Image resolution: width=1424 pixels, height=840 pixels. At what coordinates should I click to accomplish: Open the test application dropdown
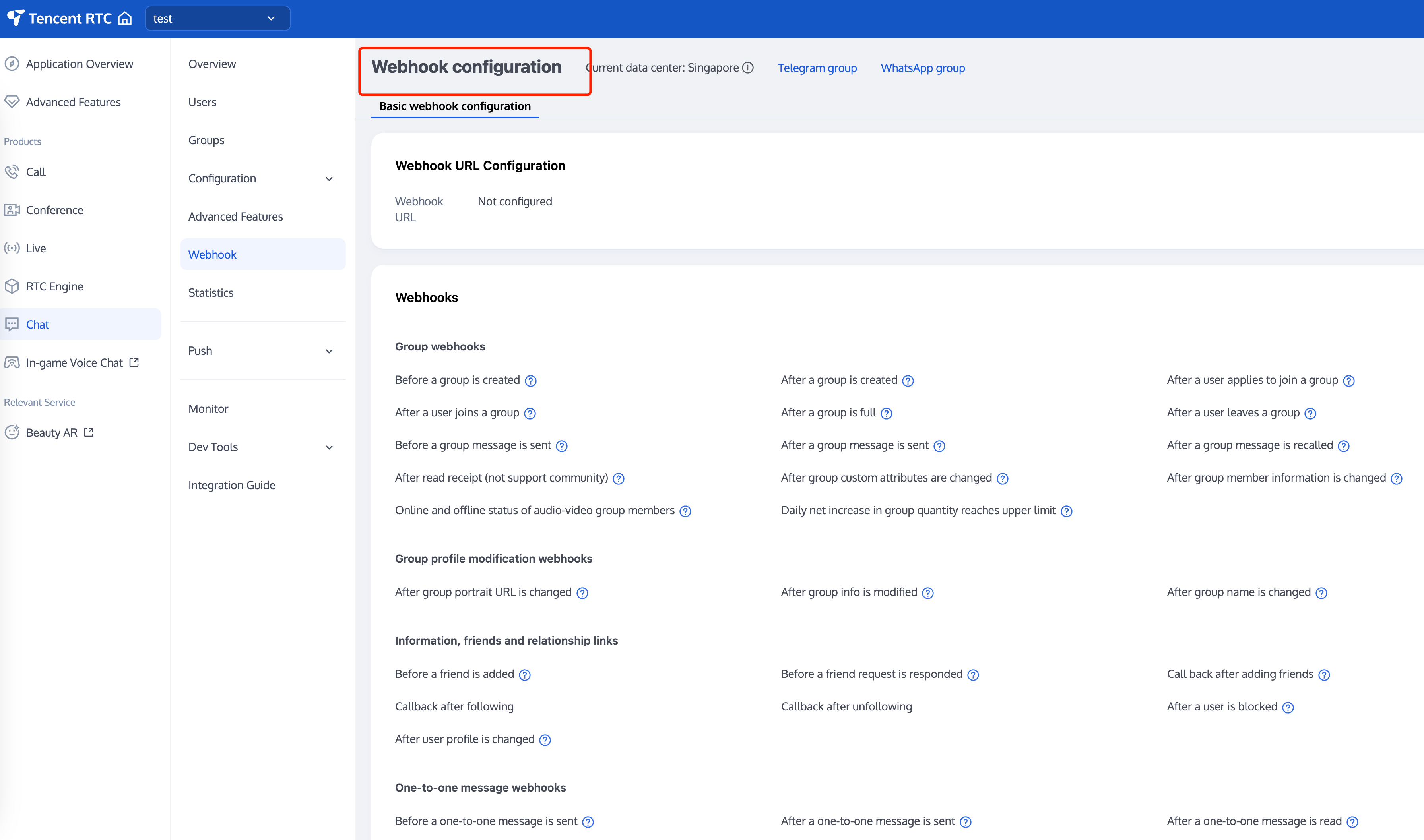click(217, 19)
